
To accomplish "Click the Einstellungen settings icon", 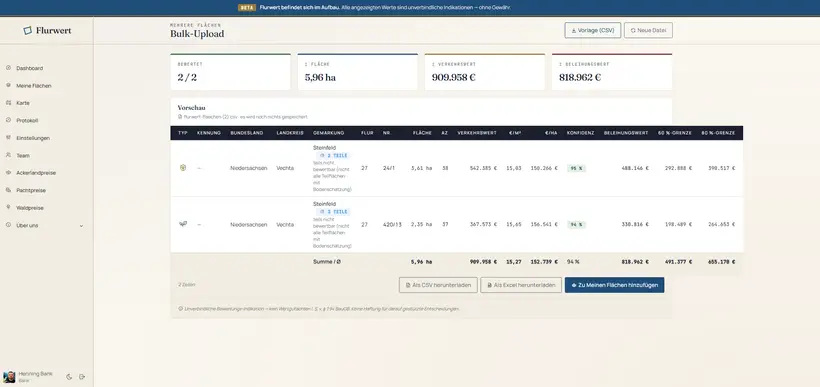I will tap(8, 138).
